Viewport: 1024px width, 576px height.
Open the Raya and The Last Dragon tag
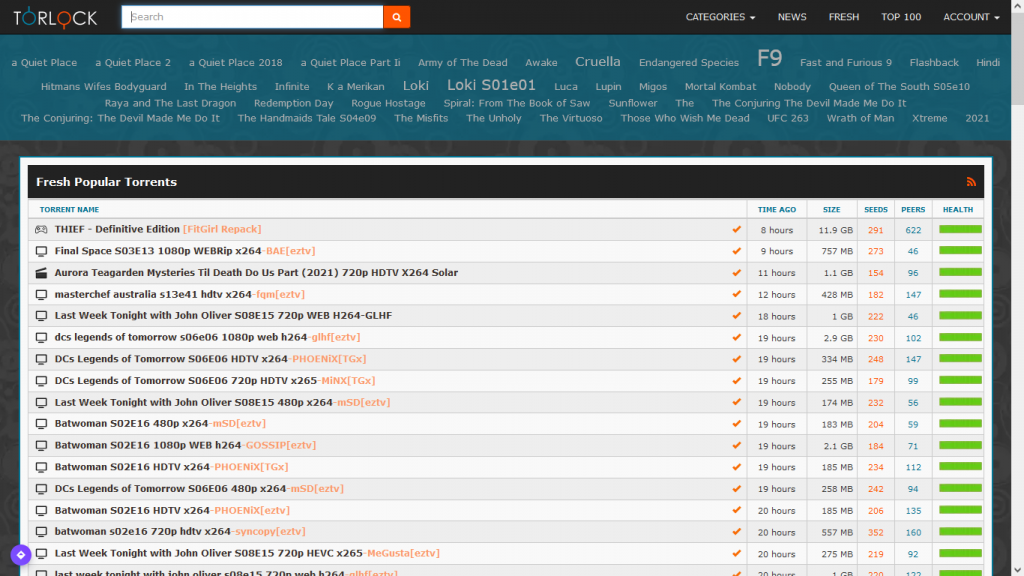point(170,103)
